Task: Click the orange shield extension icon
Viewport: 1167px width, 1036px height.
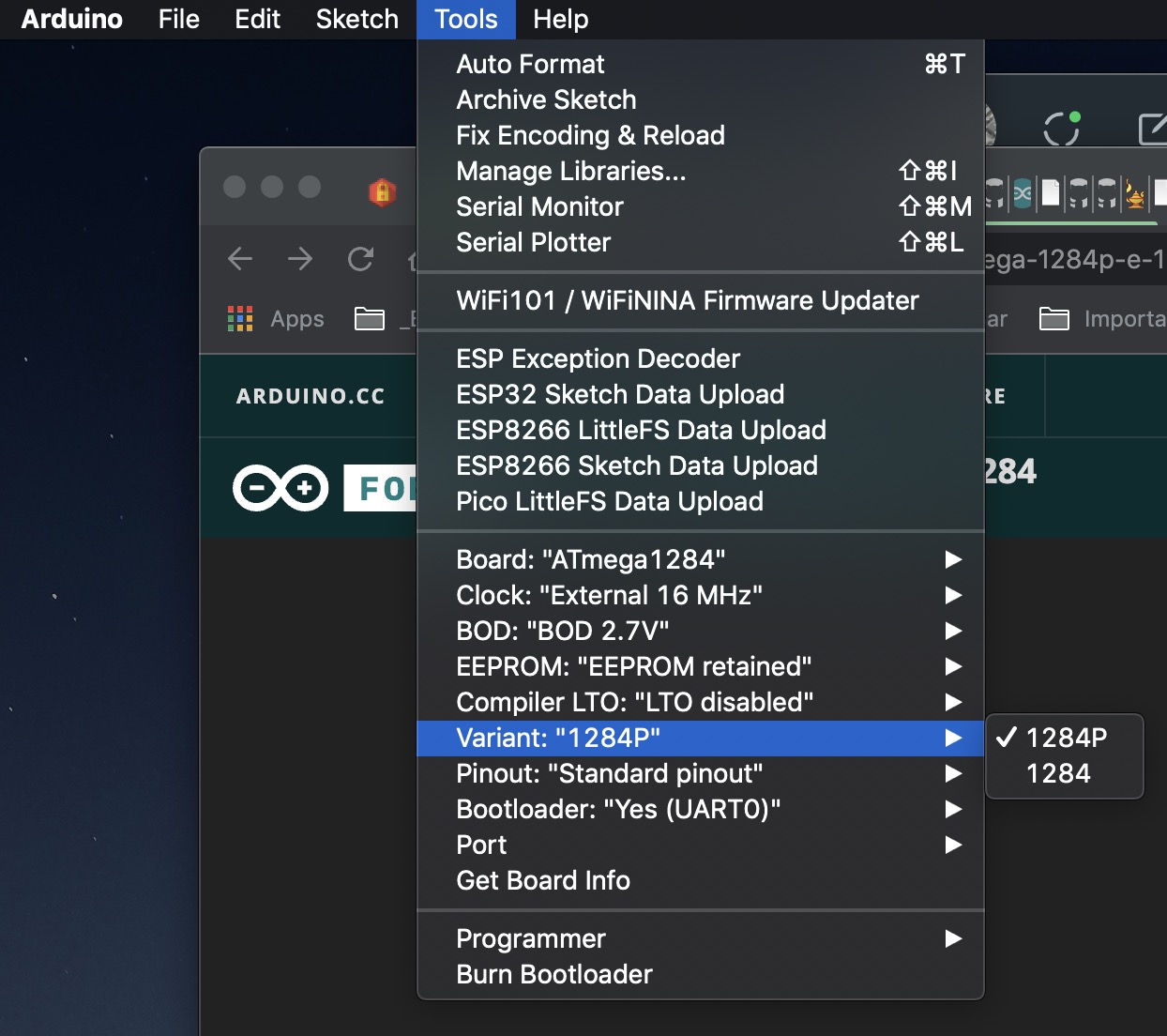Action: click(382, 192)
